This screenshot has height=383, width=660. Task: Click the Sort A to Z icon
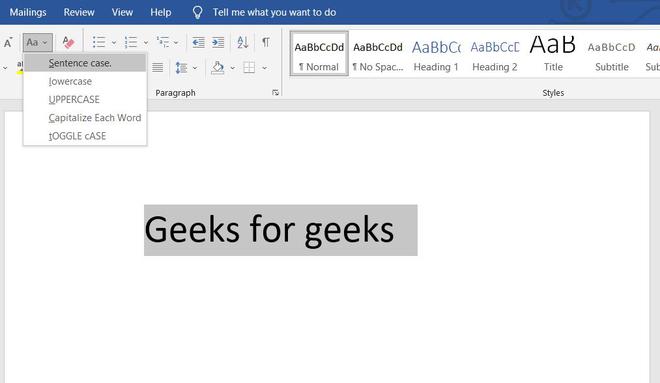(243, 42)
